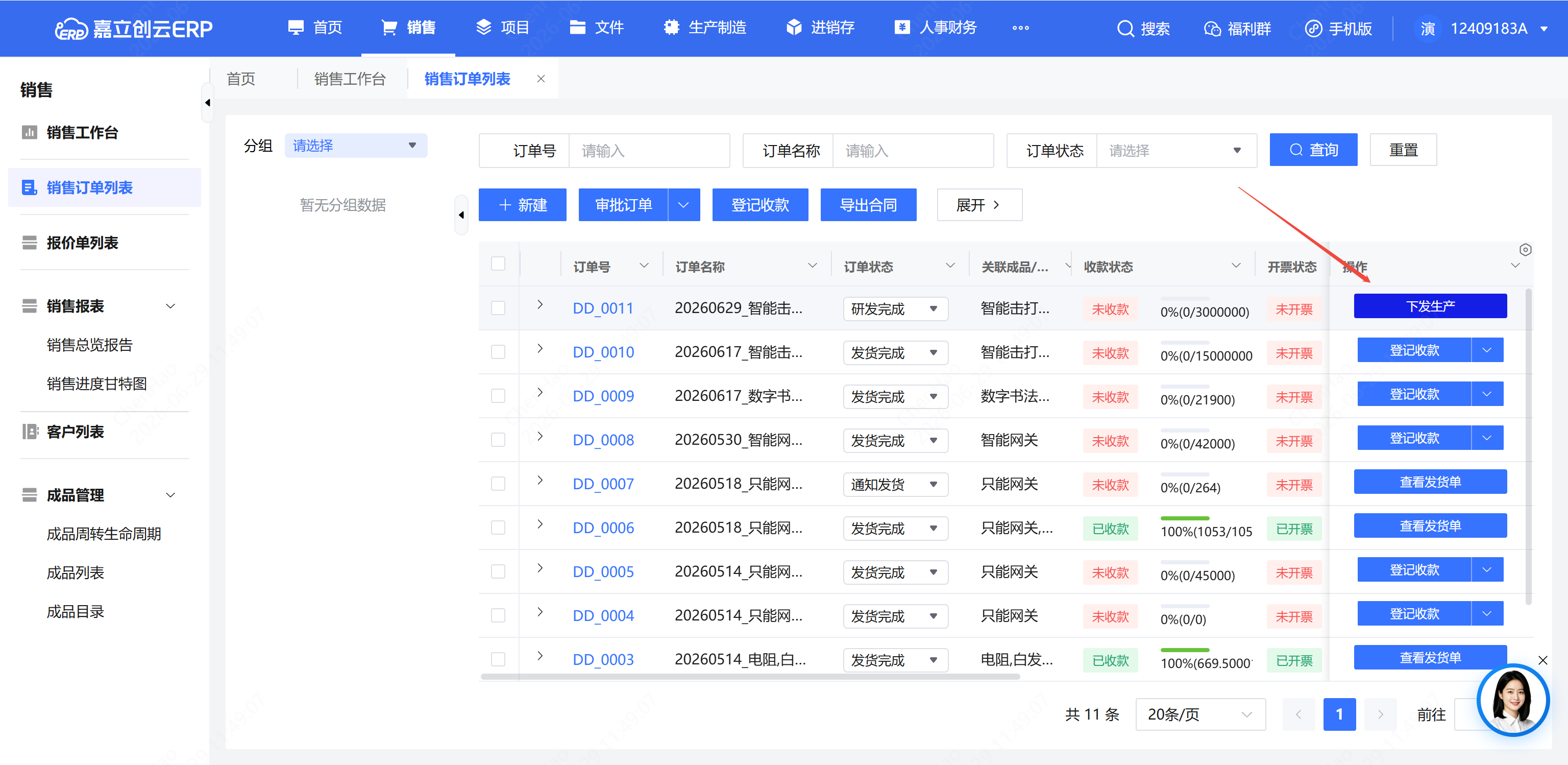This screenshot has height=765, width=1568.
Task: Click the 订单名称 input field
Action: pyautogui.click(x=913, y=151)
